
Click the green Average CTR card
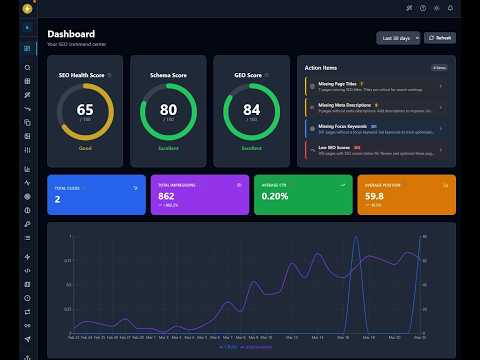click(303, 195)
